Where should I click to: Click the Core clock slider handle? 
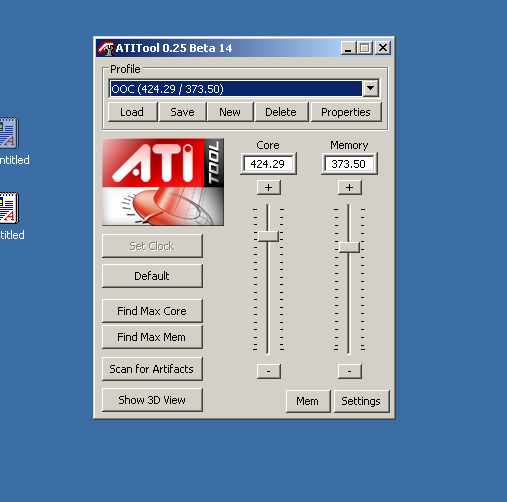(x=269, y=236)
